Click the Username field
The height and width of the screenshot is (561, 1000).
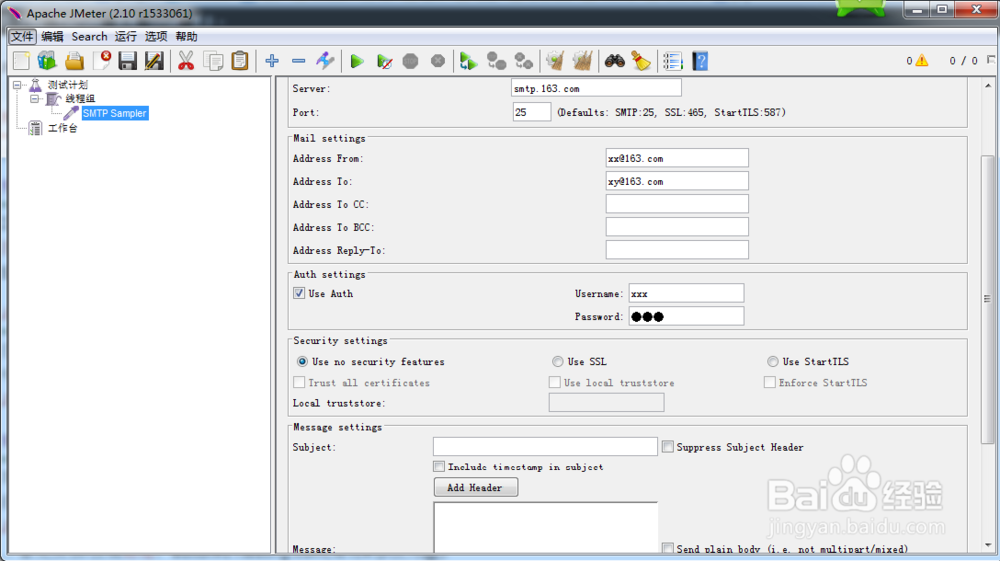(686, 293)
